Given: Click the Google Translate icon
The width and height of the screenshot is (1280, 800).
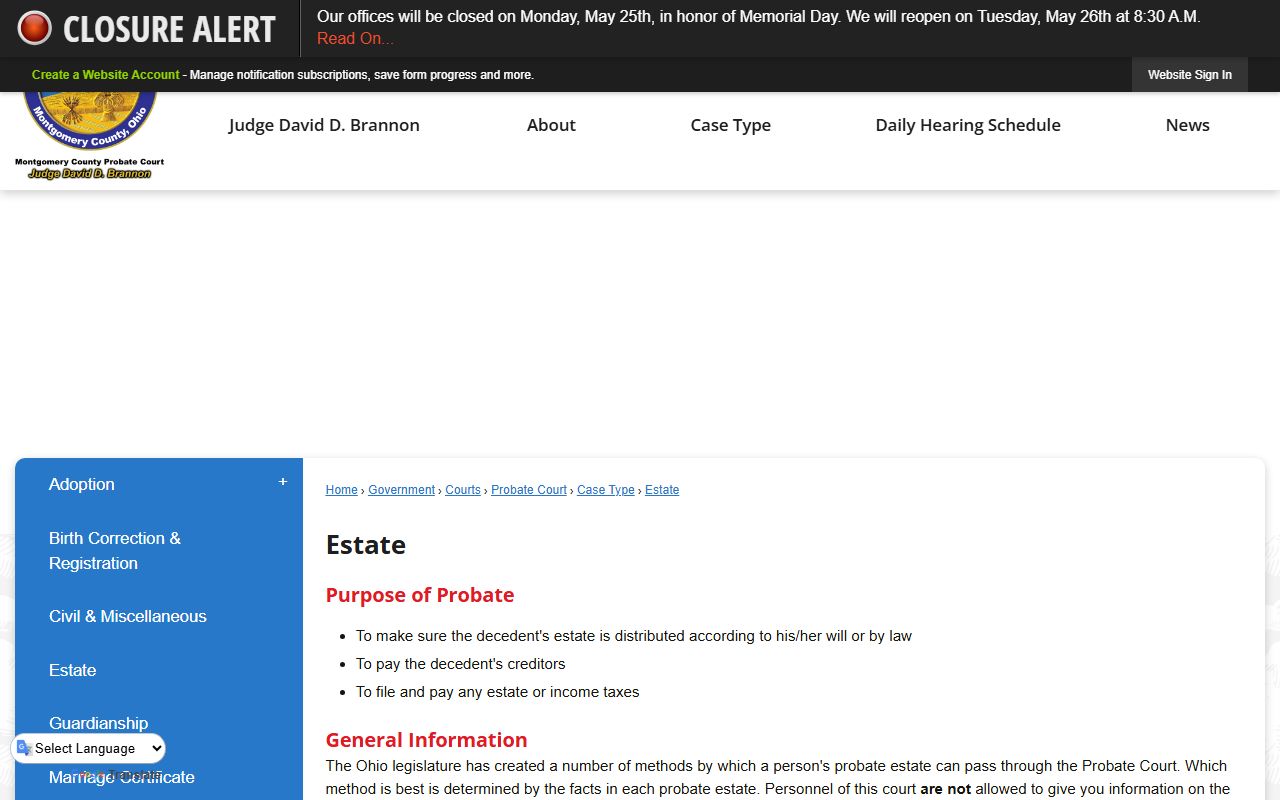Looking at the screenshot, I should pyautogui.click(x=24, y=748).
